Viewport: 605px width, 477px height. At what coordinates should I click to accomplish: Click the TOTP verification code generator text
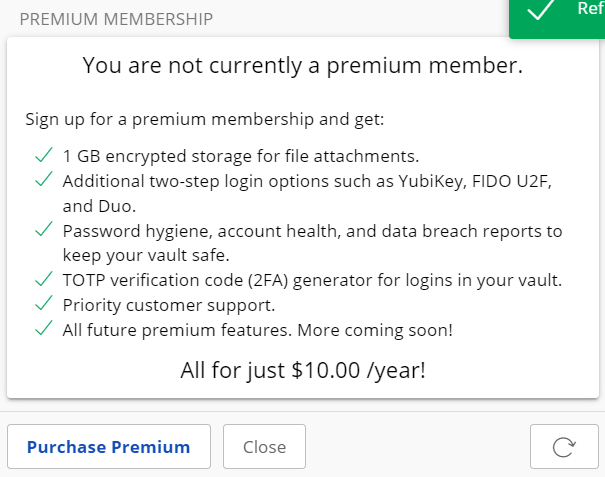(312, 281)
